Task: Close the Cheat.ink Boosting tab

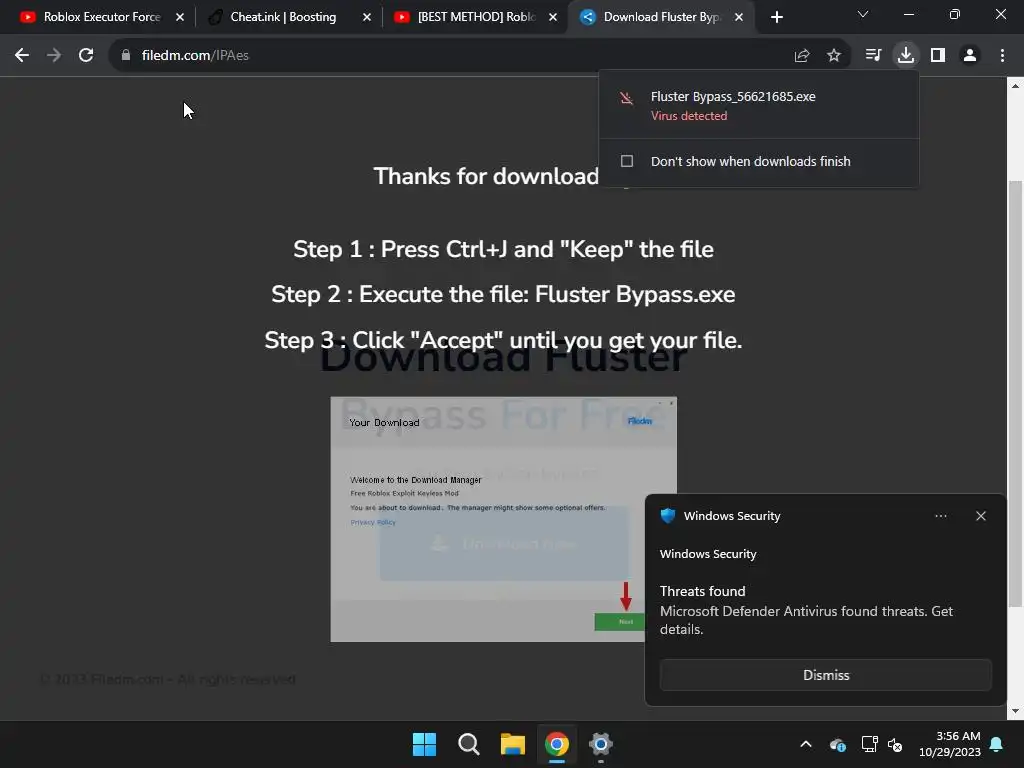Action: [x=367, y=17]
